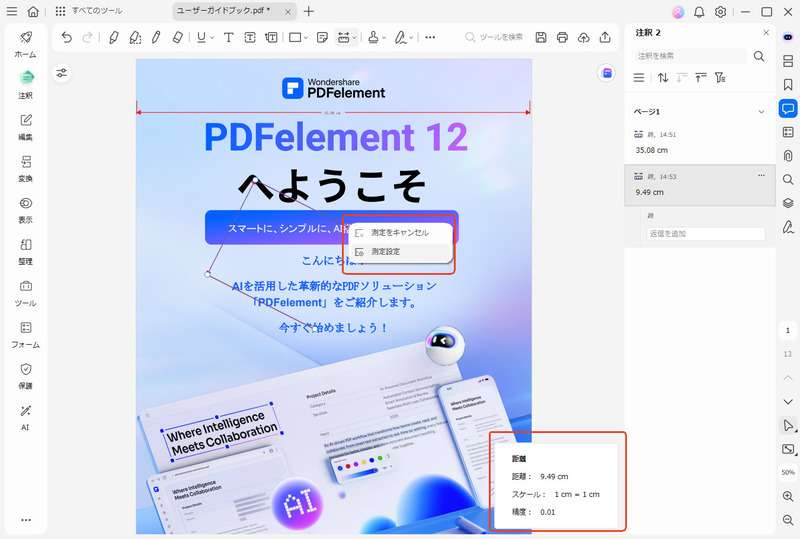Select the Stamp tool
This screenshot has height=539, width=800.
373,37
